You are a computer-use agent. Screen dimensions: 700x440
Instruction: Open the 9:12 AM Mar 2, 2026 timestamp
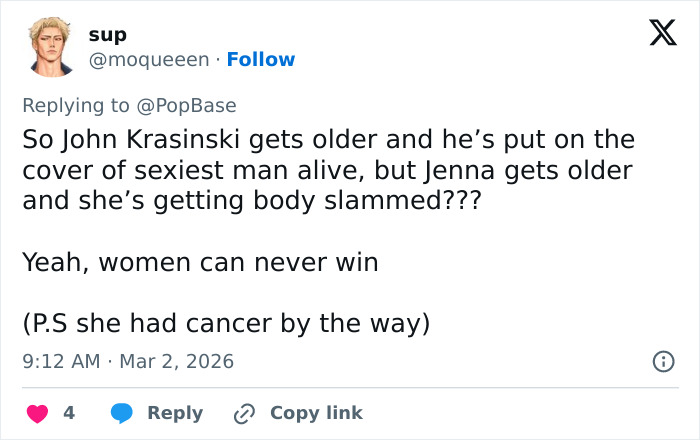click(x=127, y=361)
